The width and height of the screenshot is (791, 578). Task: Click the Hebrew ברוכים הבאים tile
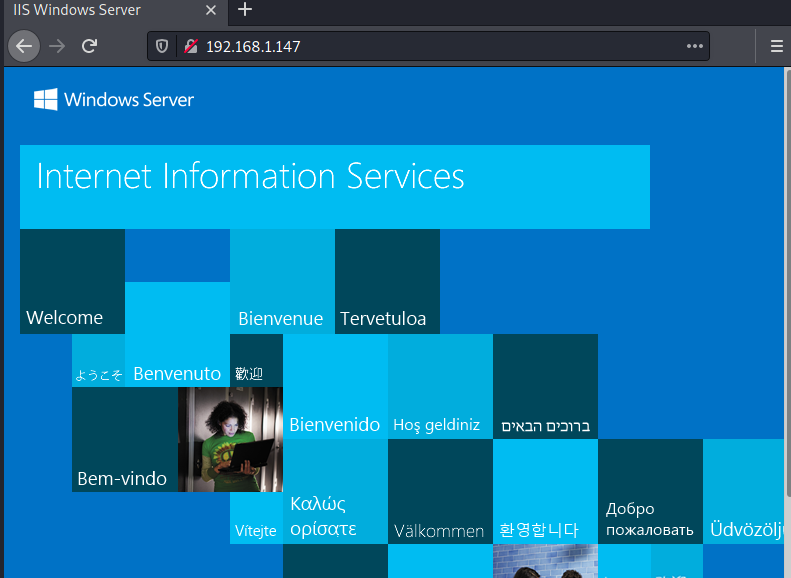pos(545,386)
